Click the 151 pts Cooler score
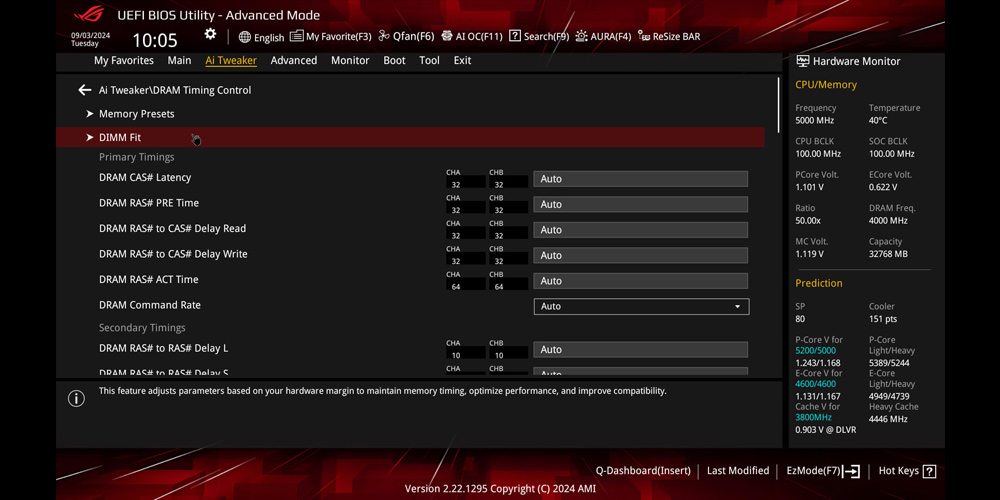The height and width of the screenshot is (500, 1000). click(x=883, y=319)
